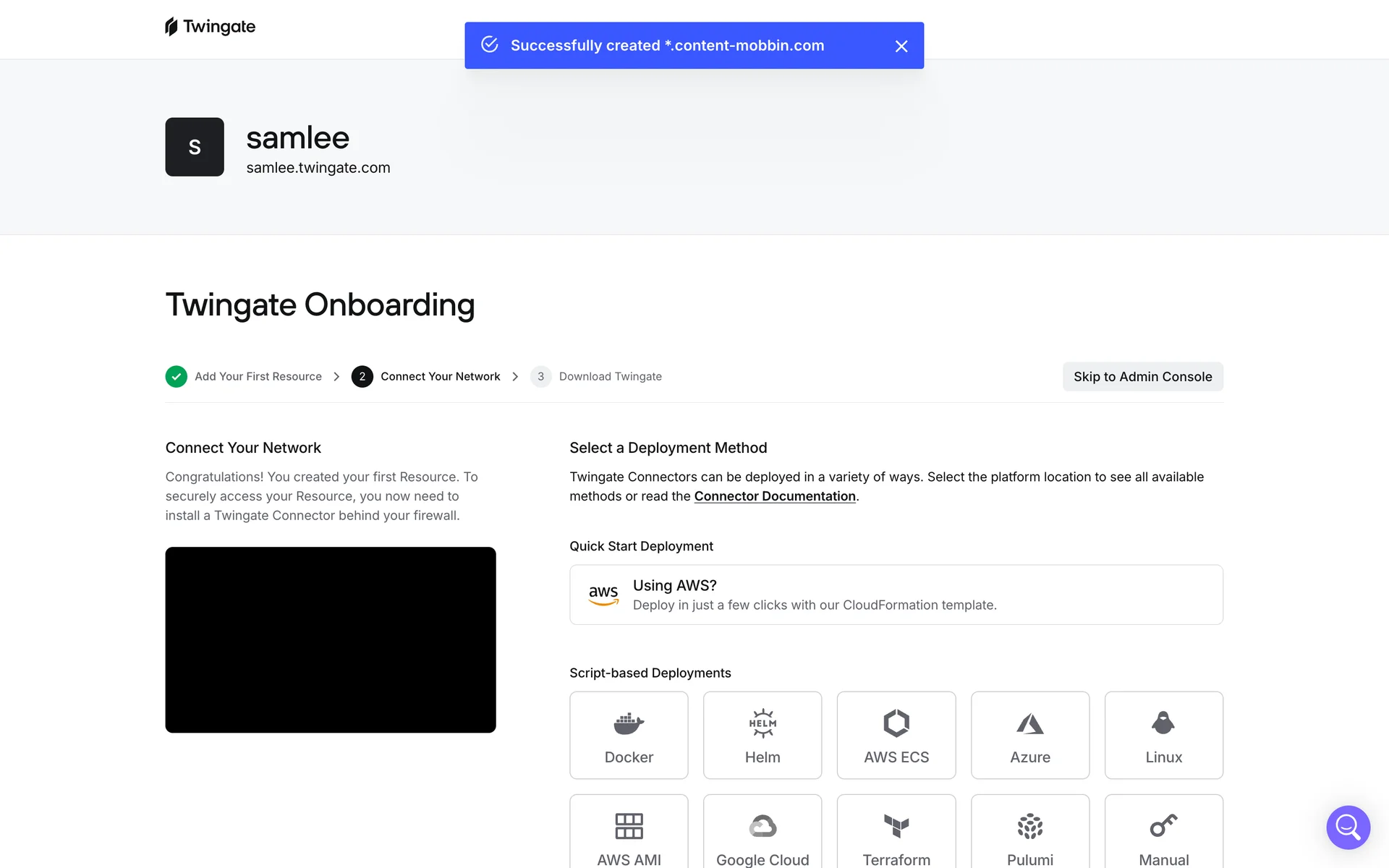The width and height of the screenshot is (1389, 868).
Task: Select Pulumi deployment method
Action: pyautogui.click(x=1029, y=835)
